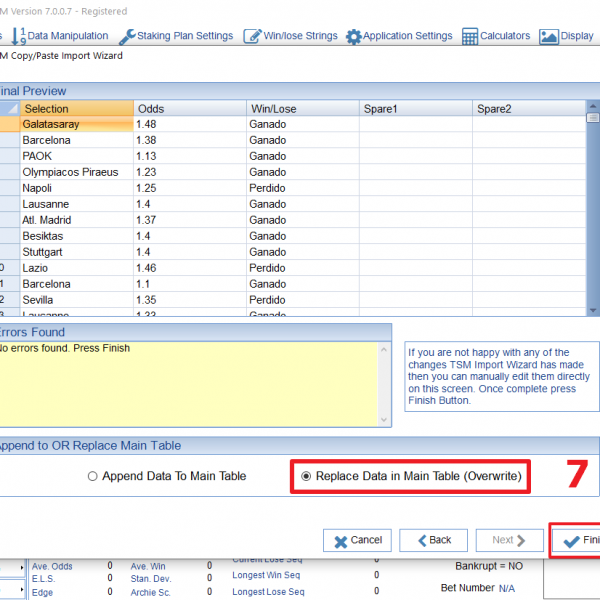Open Staking Plan Settings wrench icon
Image resolution: width=600 pixels, height=600 pixels.
pos(127,37)
